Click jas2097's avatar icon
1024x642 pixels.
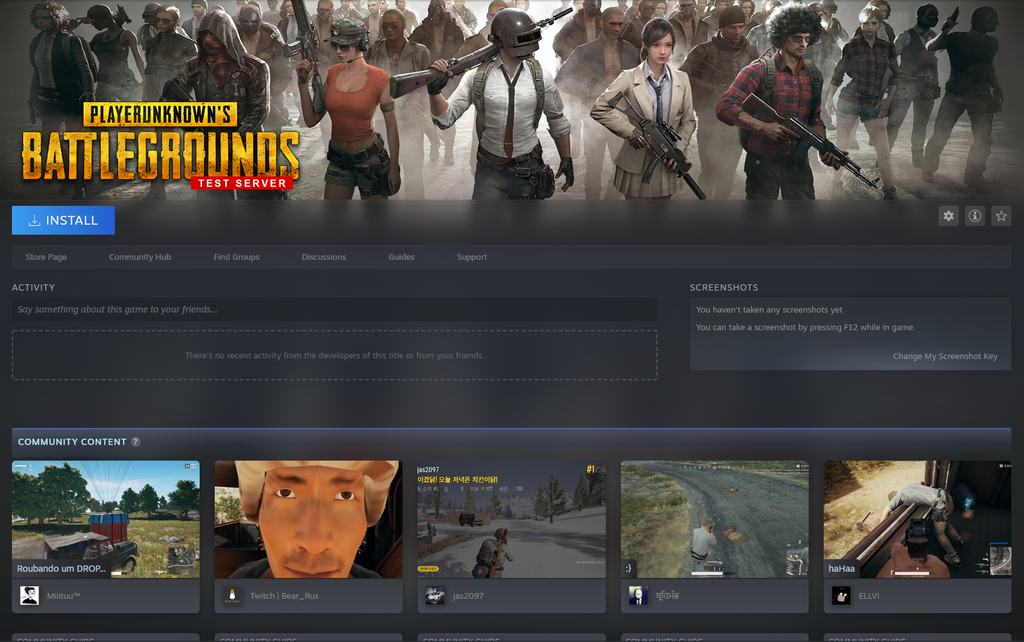pyautogui.click(x=434, y=595)
